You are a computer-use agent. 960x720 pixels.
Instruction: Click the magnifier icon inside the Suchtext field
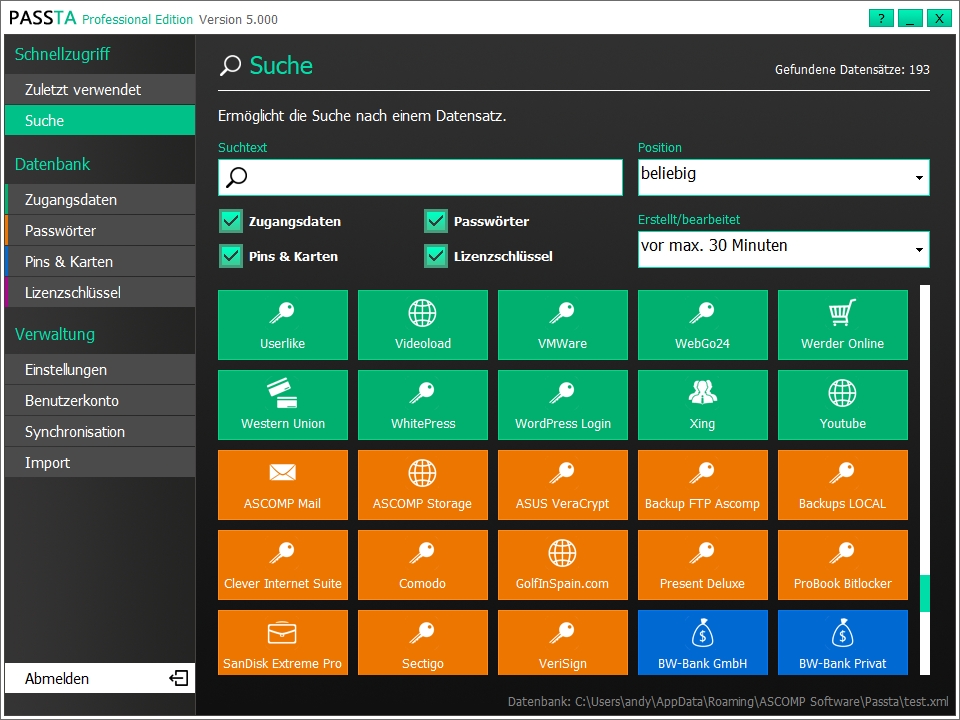tap(236, 178)
